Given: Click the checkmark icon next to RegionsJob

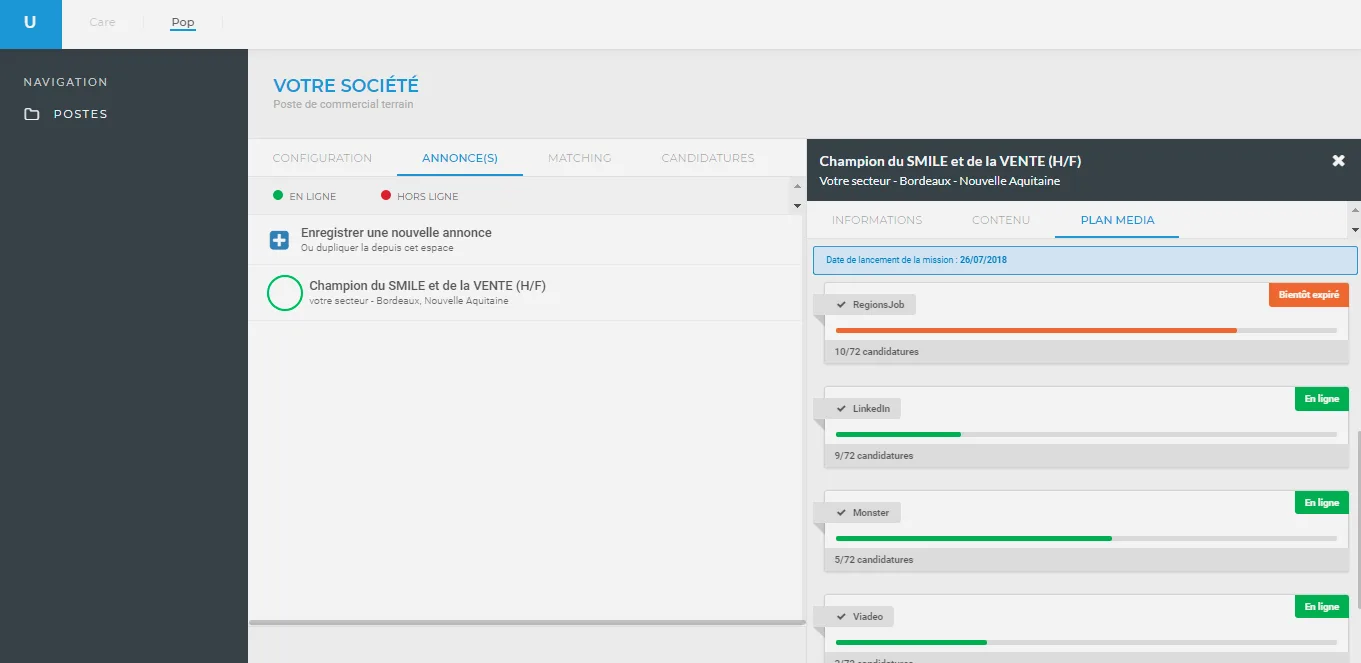Looking at the screenshot, I should (842, 304).
